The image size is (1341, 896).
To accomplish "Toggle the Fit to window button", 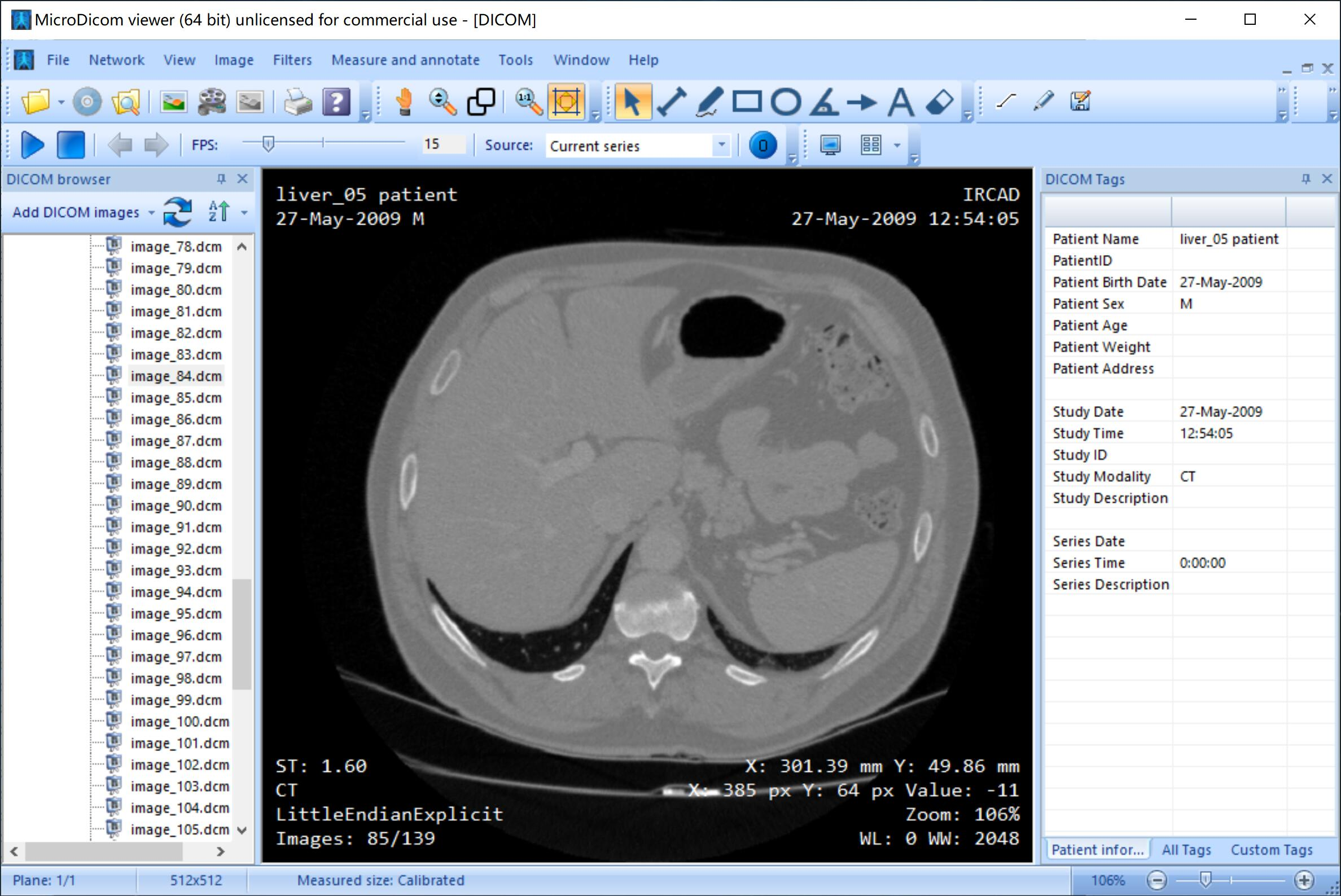I will tap(566, 102).
